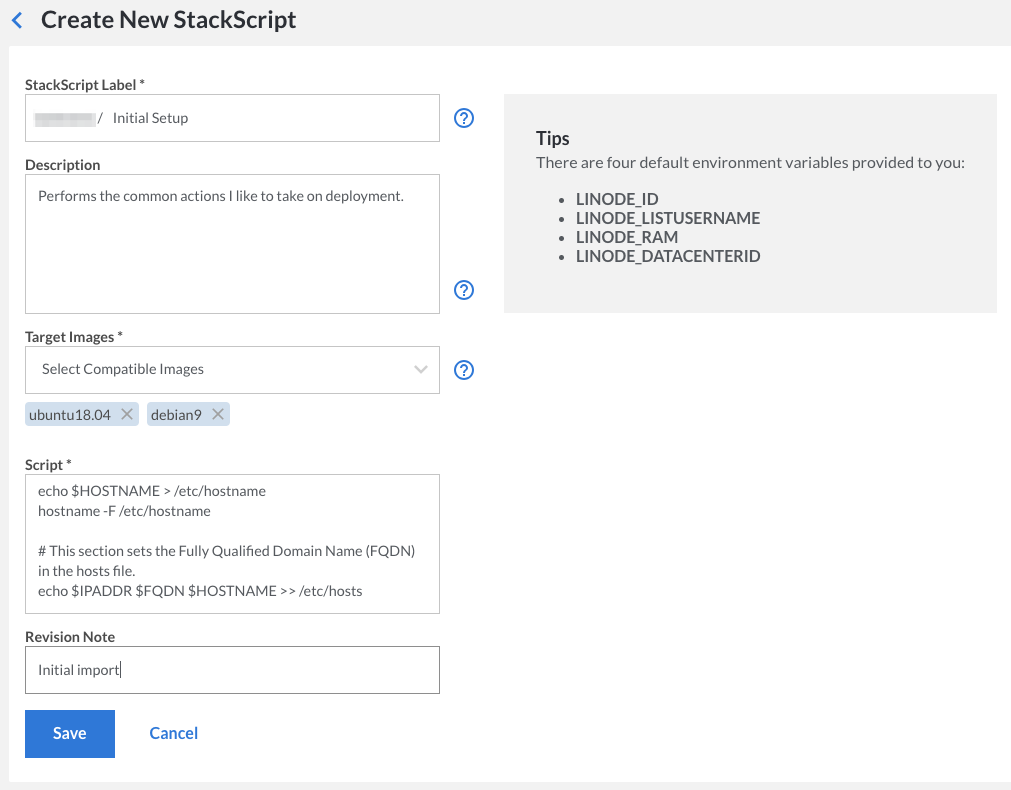The height and width of the screenshot is (790, 1011).
Task: Click LINODE_LISTUSERNAME in the Tips panel
Action: click(x=668, y=219)
